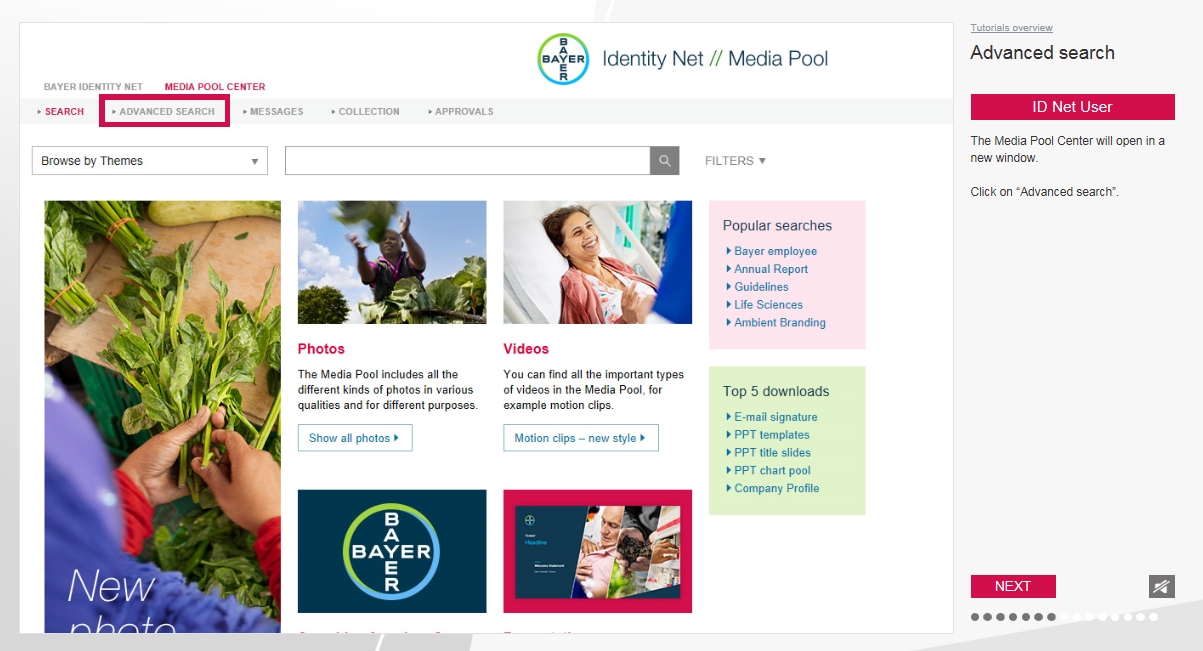This screenshot has width=1203, height=651.
Task: Click the Videos heading link
Action: pos(526,349)
